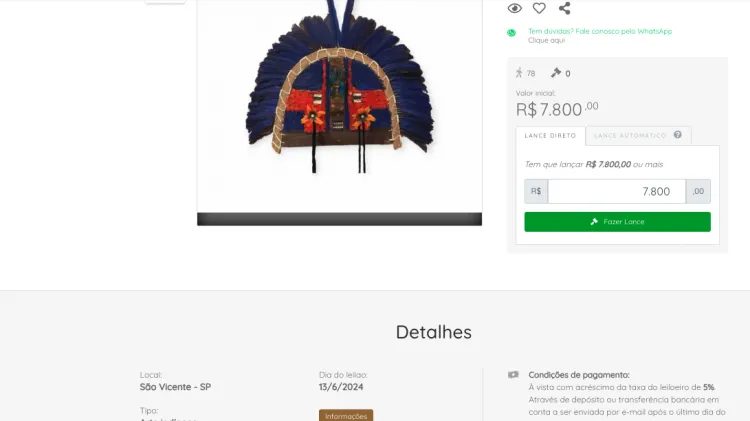750x421 pixels.
Task: Focus the bid amount input field
Action: [x=617, y=191]
